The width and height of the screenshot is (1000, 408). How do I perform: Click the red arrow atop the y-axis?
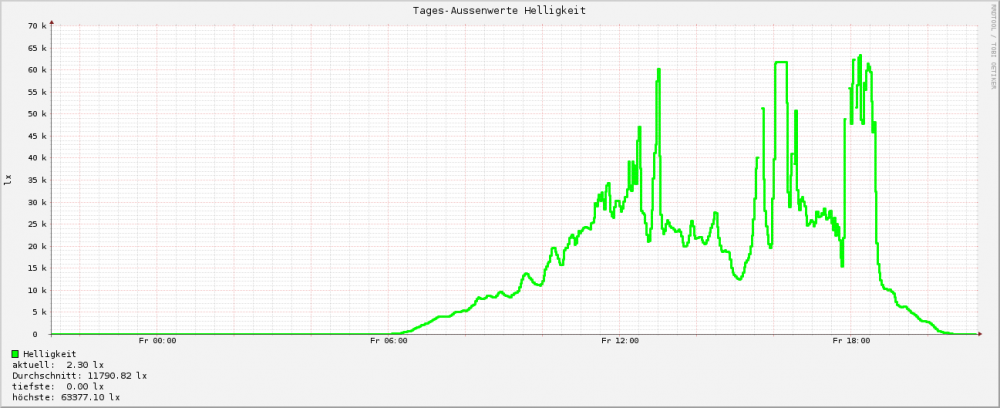[51, 21]
